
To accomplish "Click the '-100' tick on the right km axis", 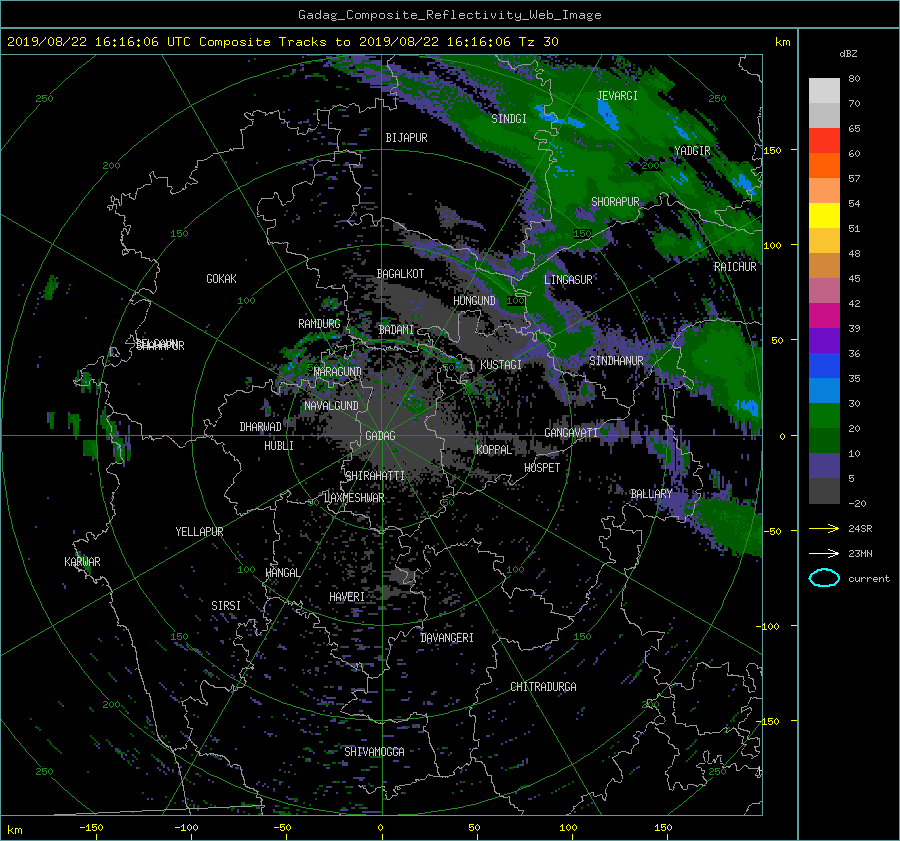I will coord(770,626).
